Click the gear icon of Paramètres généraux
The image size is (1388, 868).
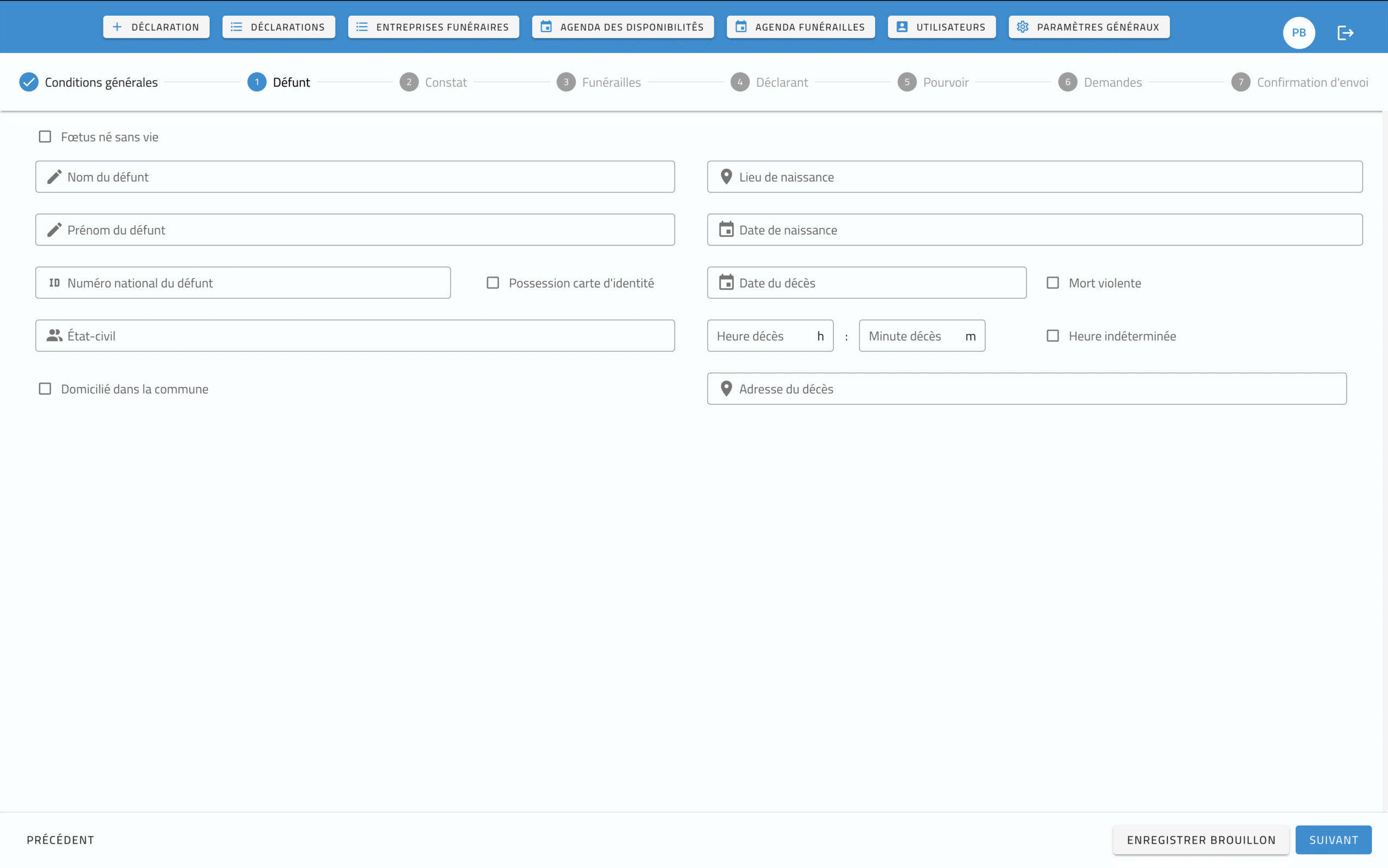point(1023,27)
